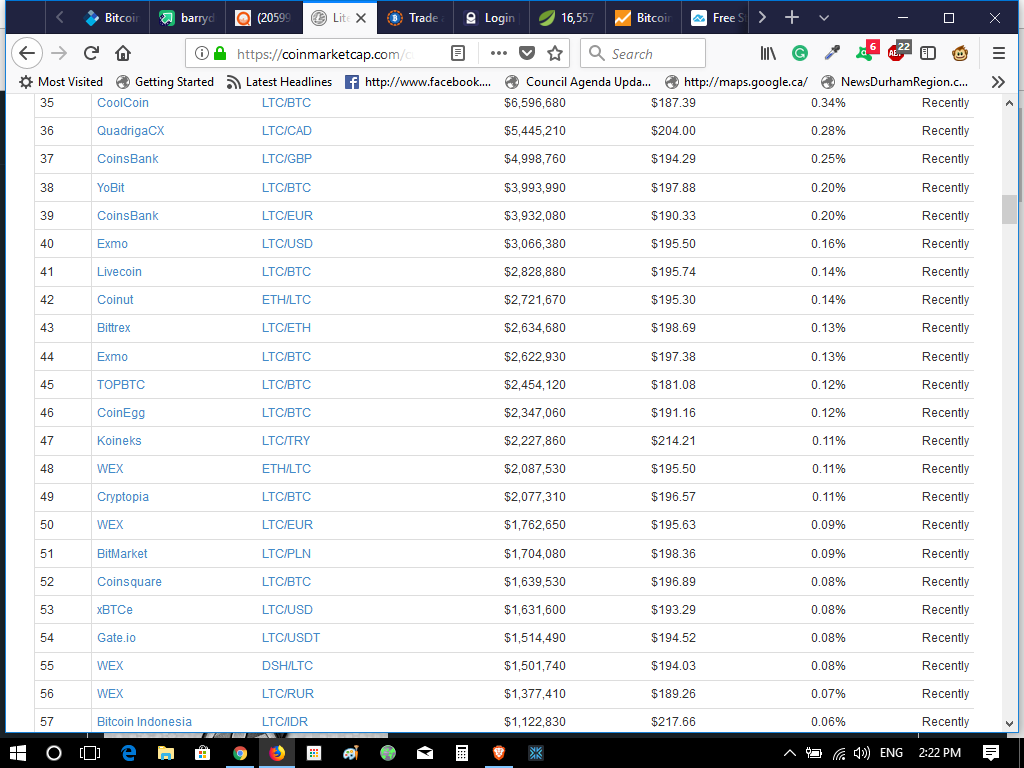Close the active Litecoin tab
Image resolution: width=1024 pixels, height=768 pixels.
(x=361, y=18)
